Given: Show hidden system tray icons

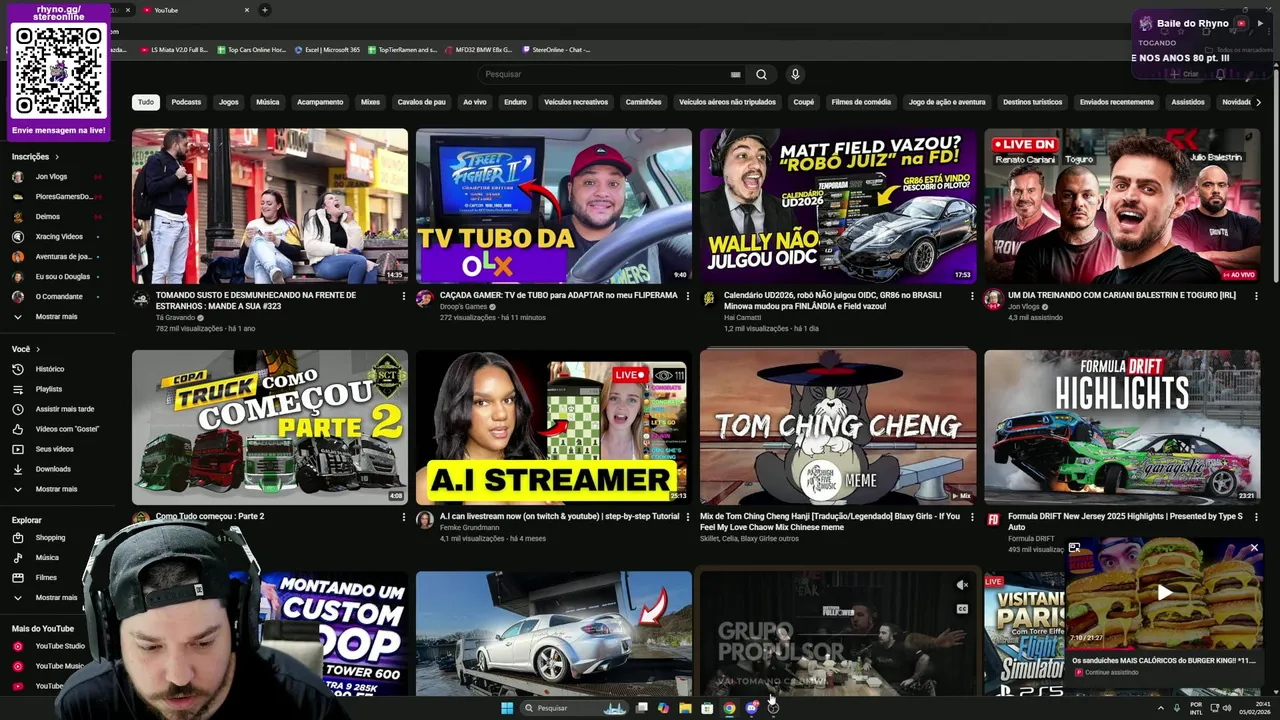Looking at the screenshot, I should (x=1161, y=708).
